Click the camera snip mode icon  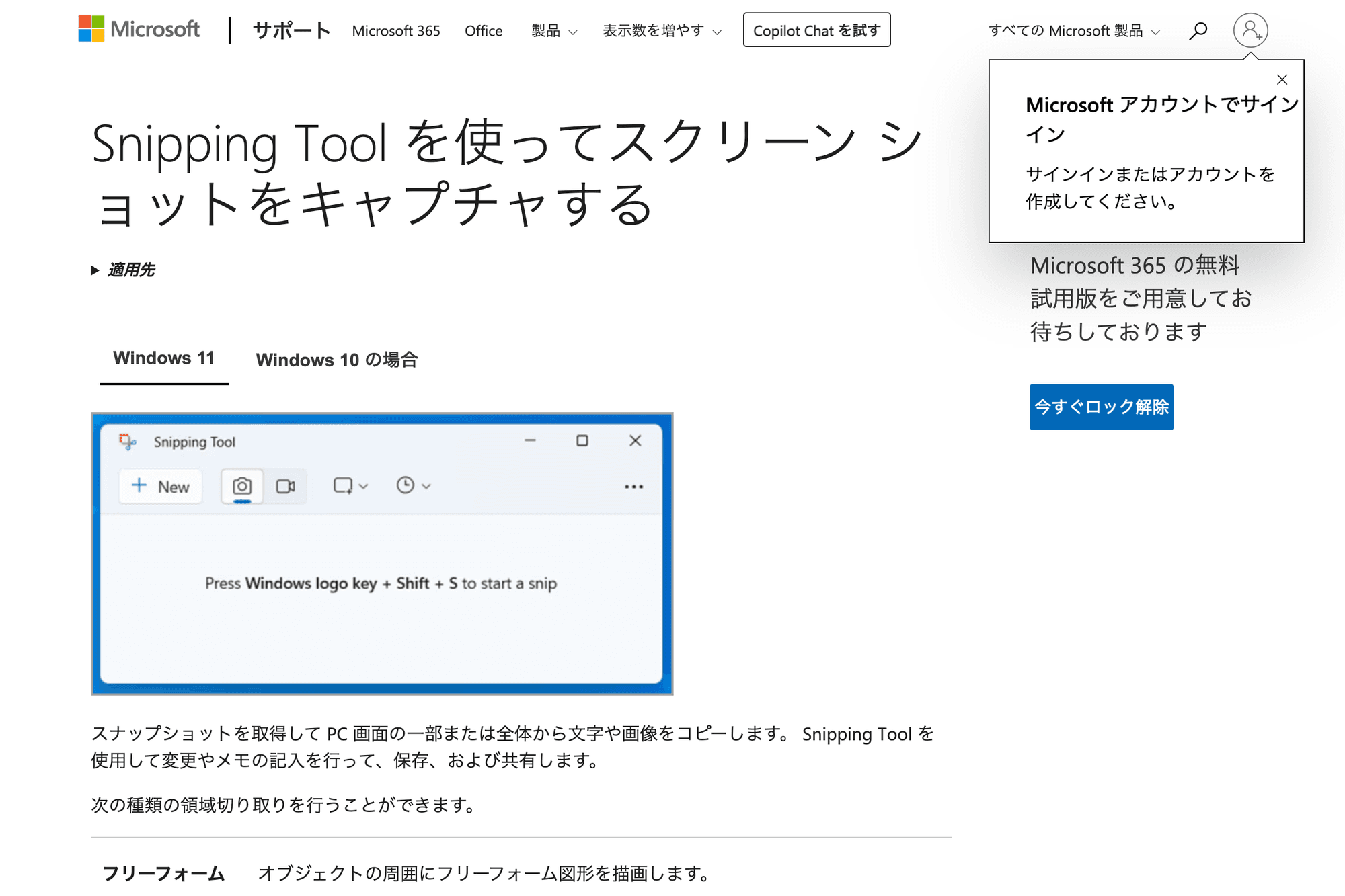pos(242,486)
